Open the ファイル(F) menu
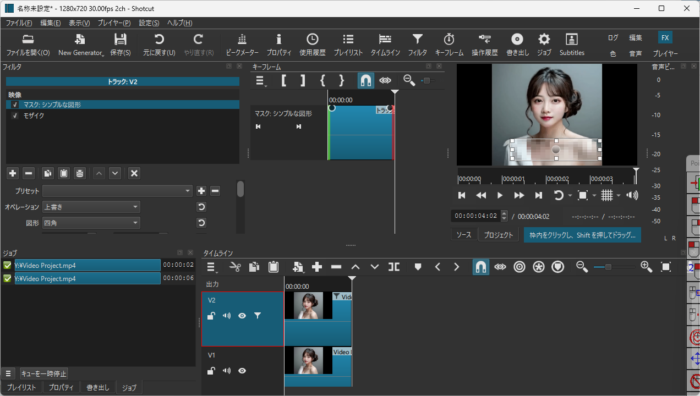 point(19,23)
